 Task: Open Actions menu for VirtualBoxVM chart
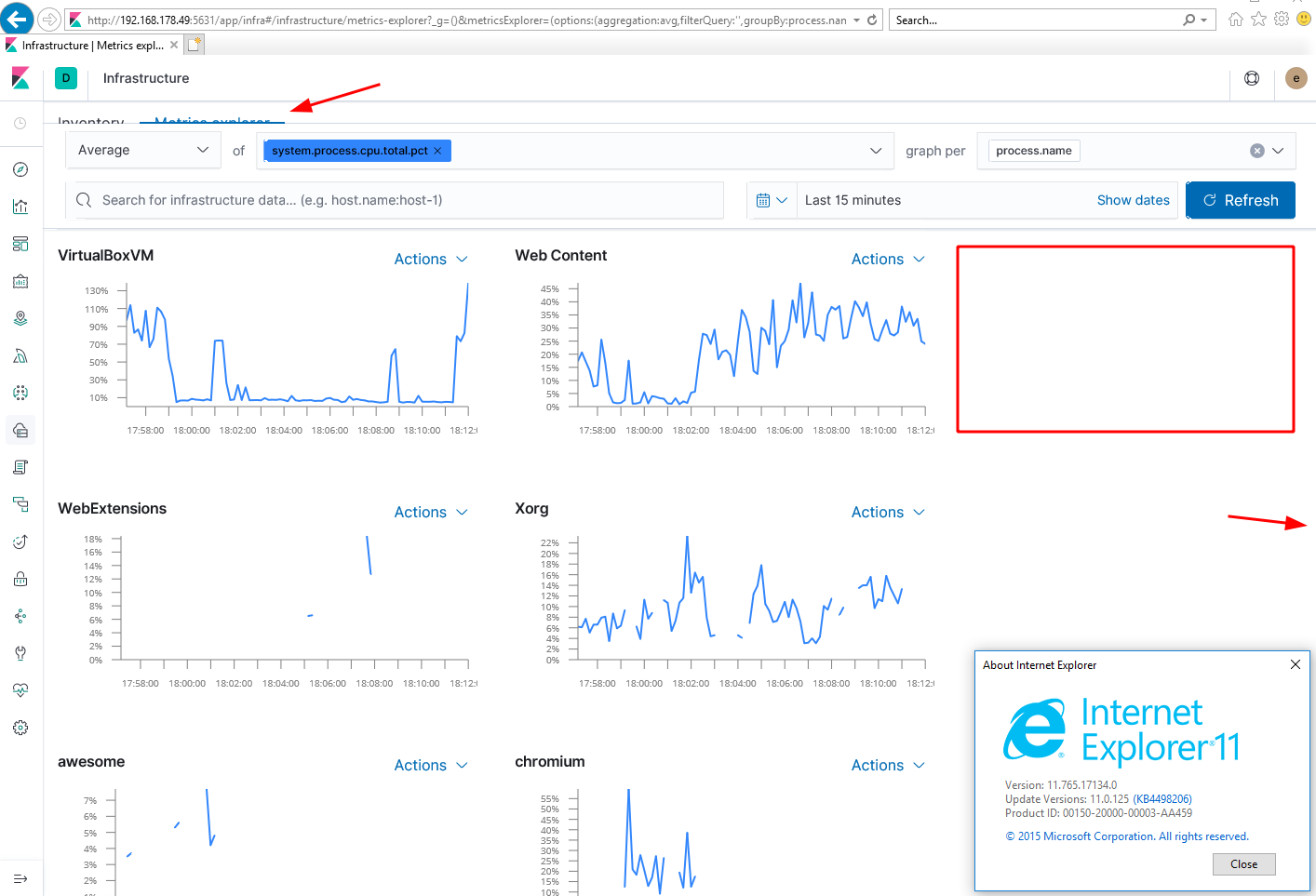(431, 259)
